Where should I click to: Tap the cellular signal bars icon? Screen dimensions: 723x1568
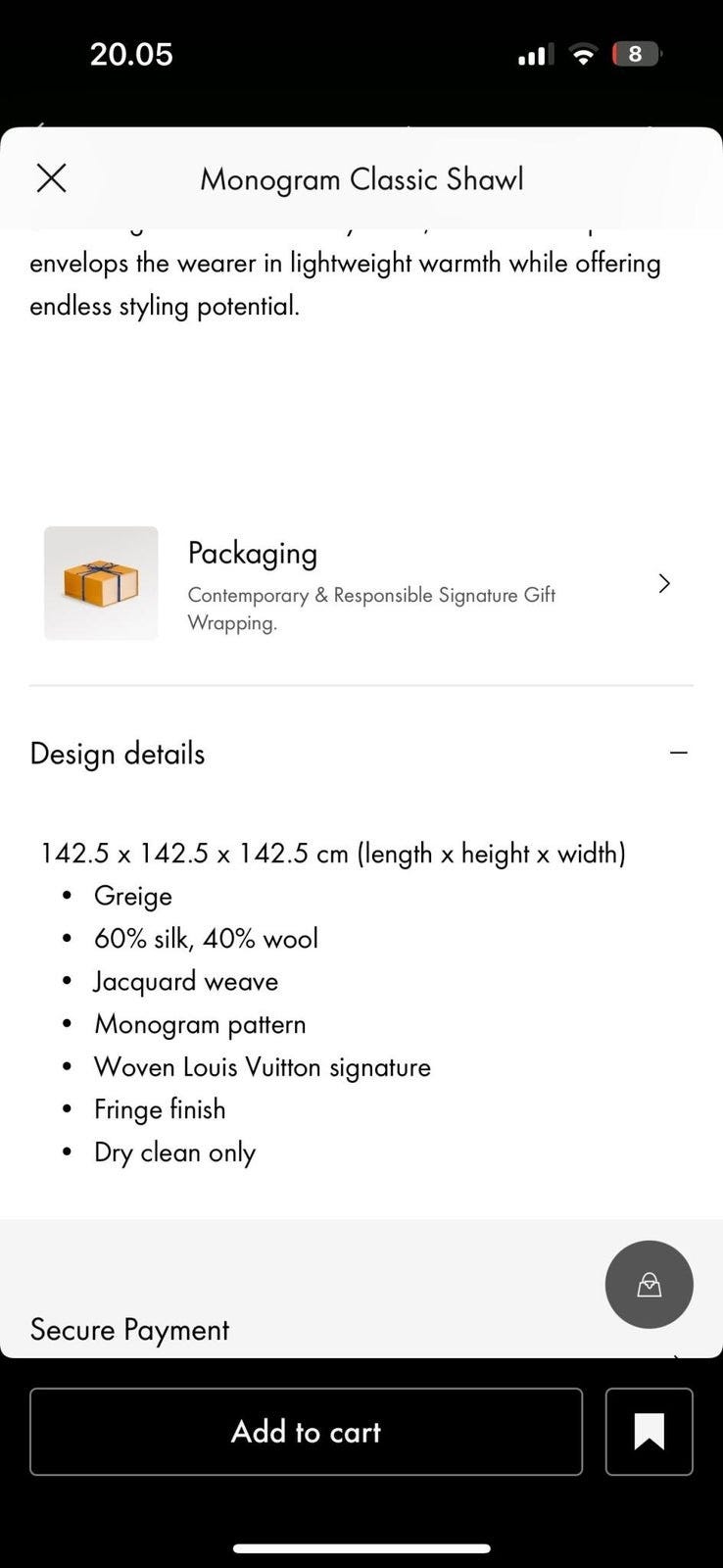point(534,55)
